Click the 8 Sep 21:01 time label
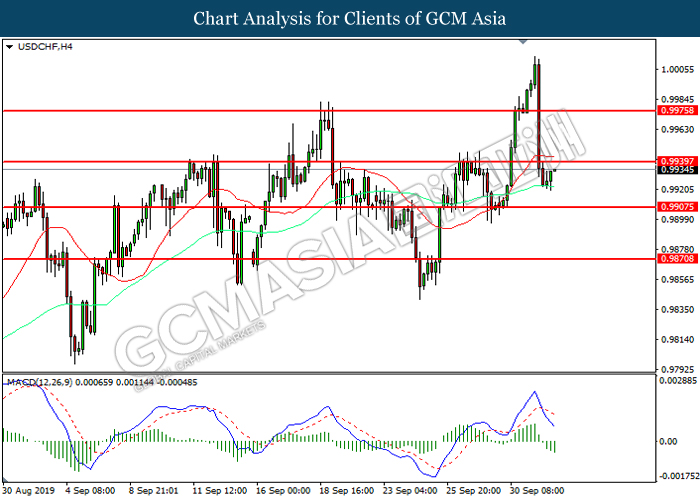The image size is (700, 500). 154,491
